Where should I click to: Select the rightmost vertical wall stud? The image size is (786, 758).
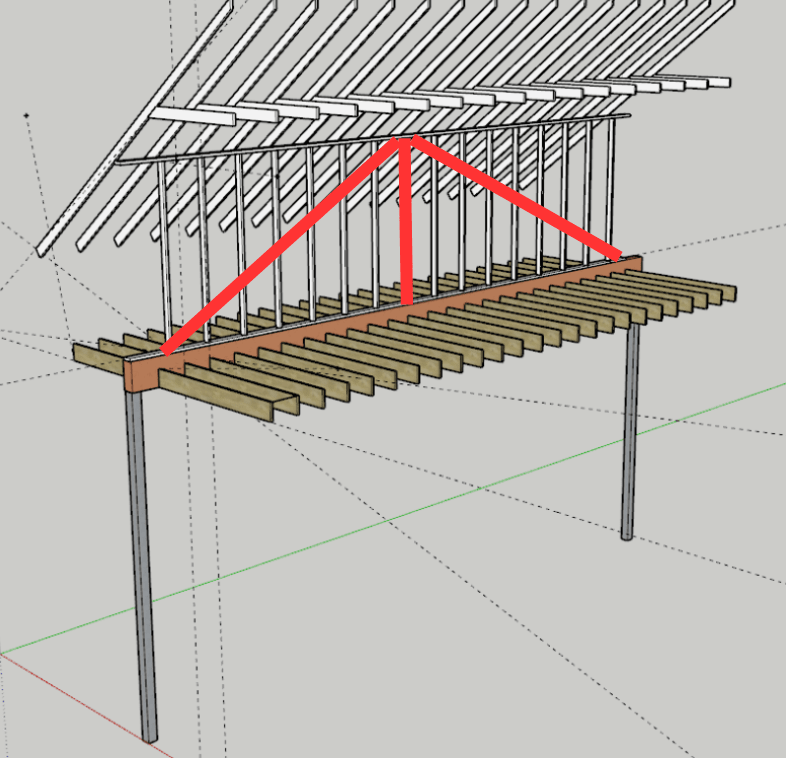[x=611, y=188]
